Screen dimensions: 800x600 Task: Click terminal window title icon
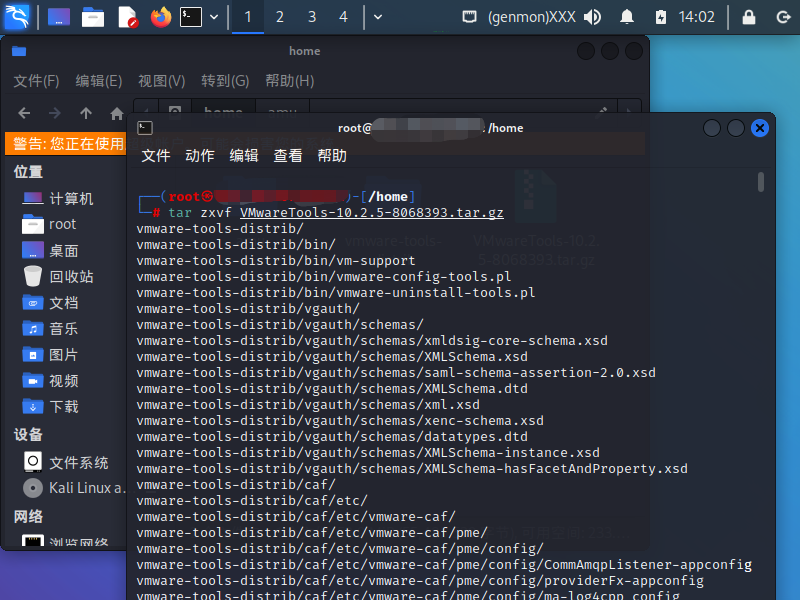point(145,128)
